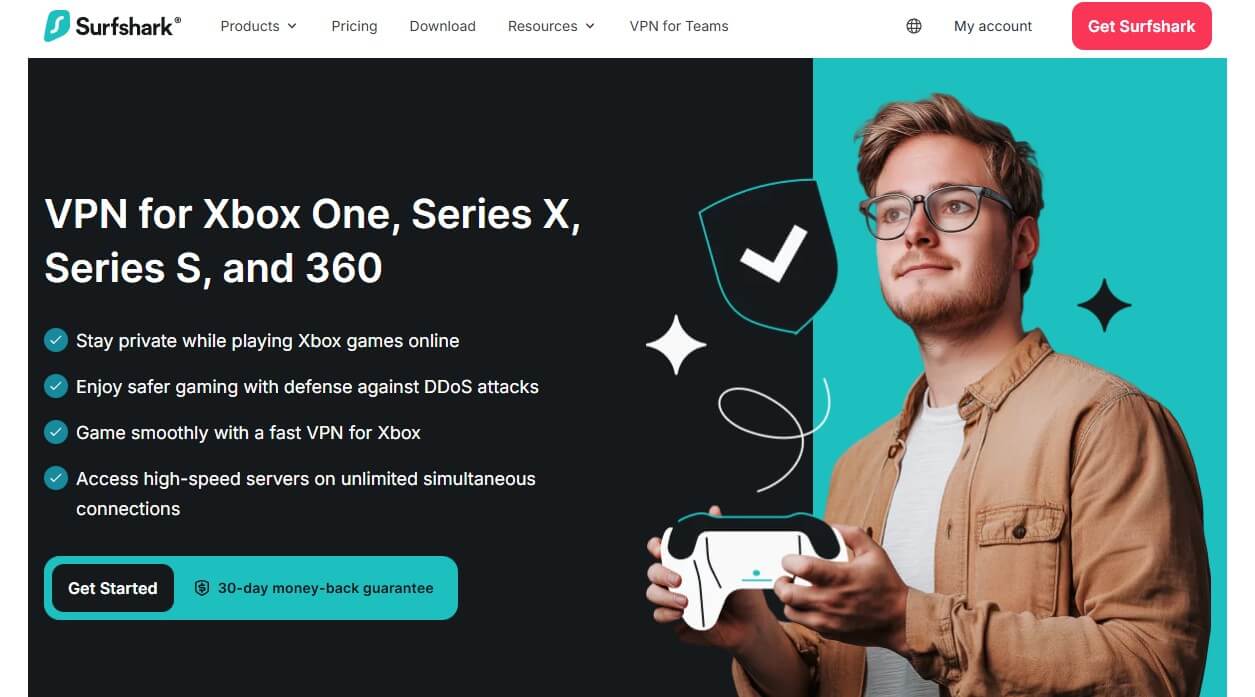
Task: Click the black star on teal background
Action: (x=1104, y=305)
